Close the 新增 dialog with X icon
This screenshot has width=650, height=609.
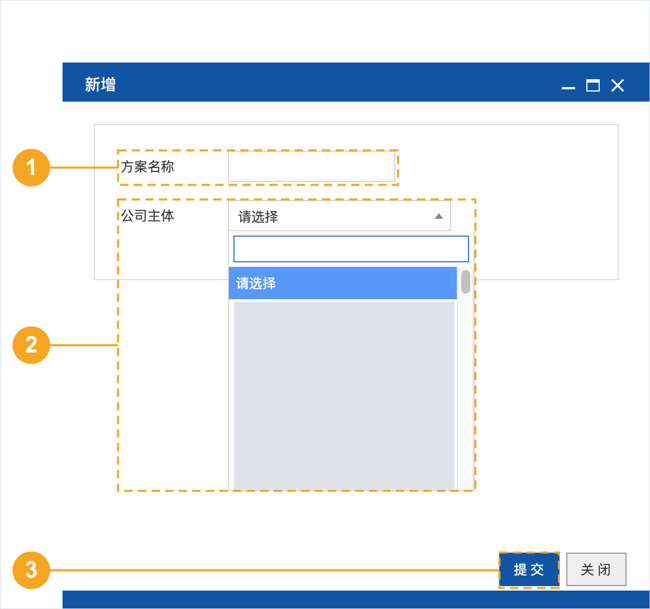(618, 85)
